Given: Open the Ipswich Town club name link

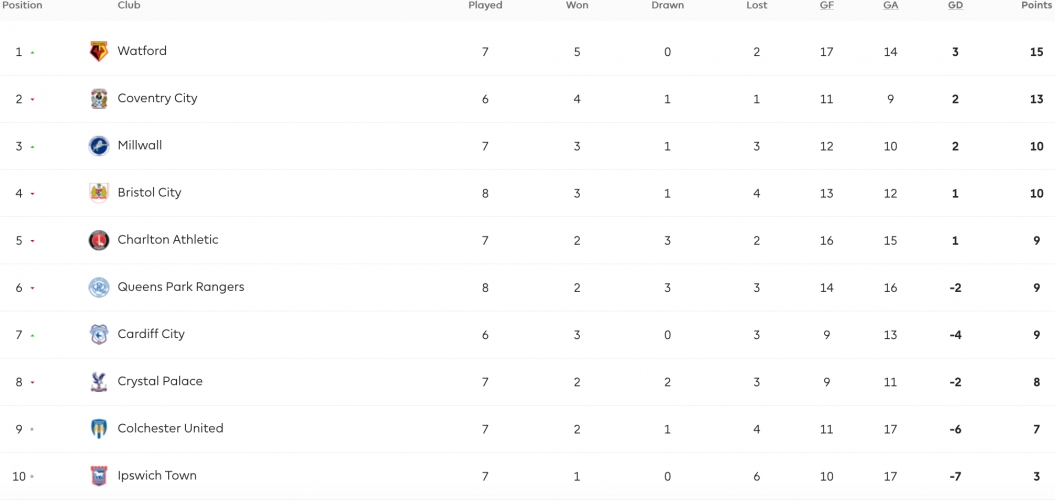Looking at the screenshot, I should 157,475.
